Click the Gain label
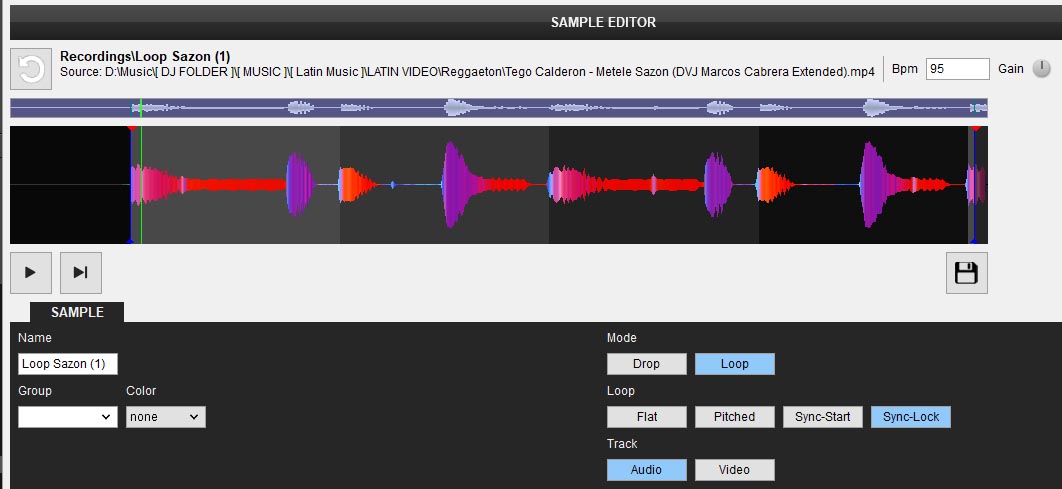The width and height of the screenshot is (1062, 489). 1011,68
